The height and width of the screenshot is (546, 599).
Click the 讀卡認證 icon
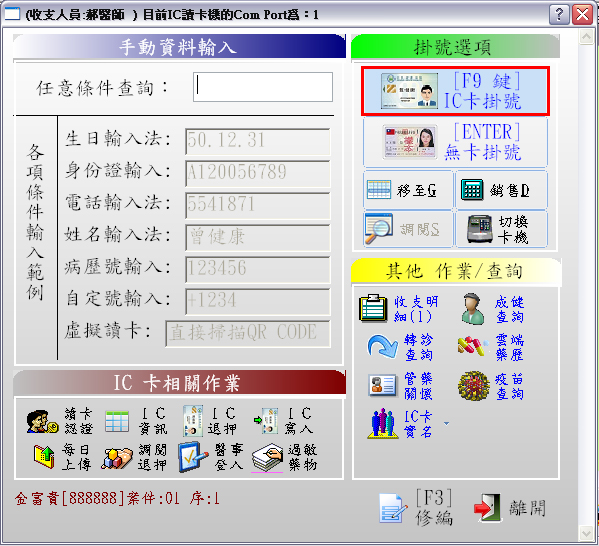pyautogui.click(x=42, y=421)
